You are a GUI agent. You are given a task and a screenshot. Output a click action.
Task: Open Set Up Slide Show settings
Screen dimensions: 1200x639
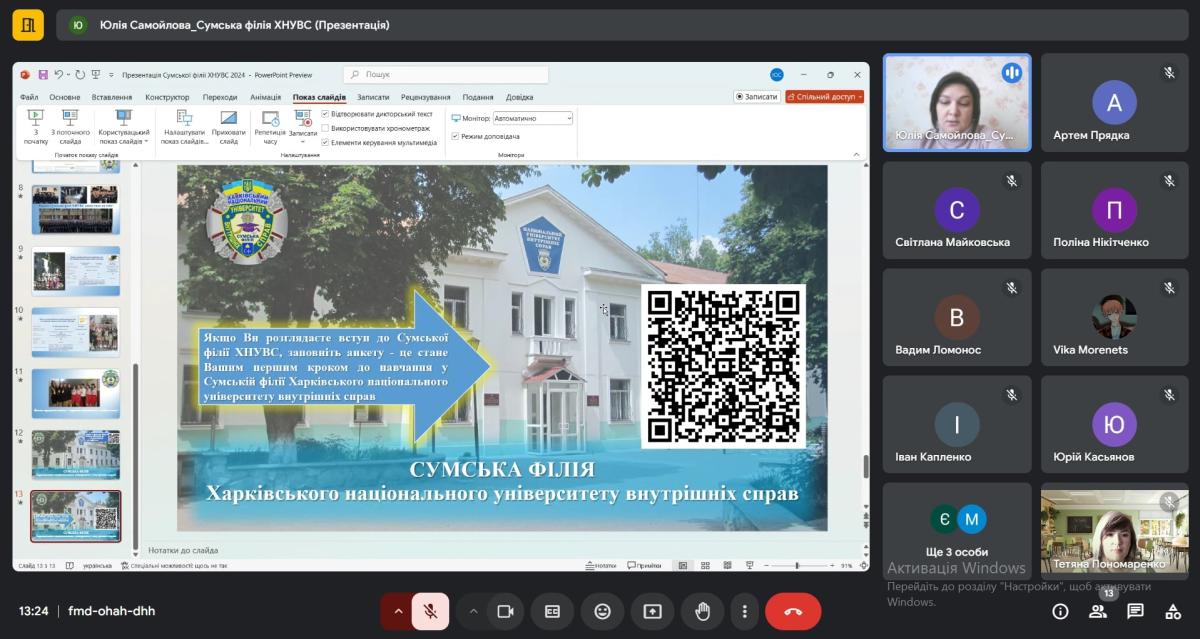(x=184, y=127)
